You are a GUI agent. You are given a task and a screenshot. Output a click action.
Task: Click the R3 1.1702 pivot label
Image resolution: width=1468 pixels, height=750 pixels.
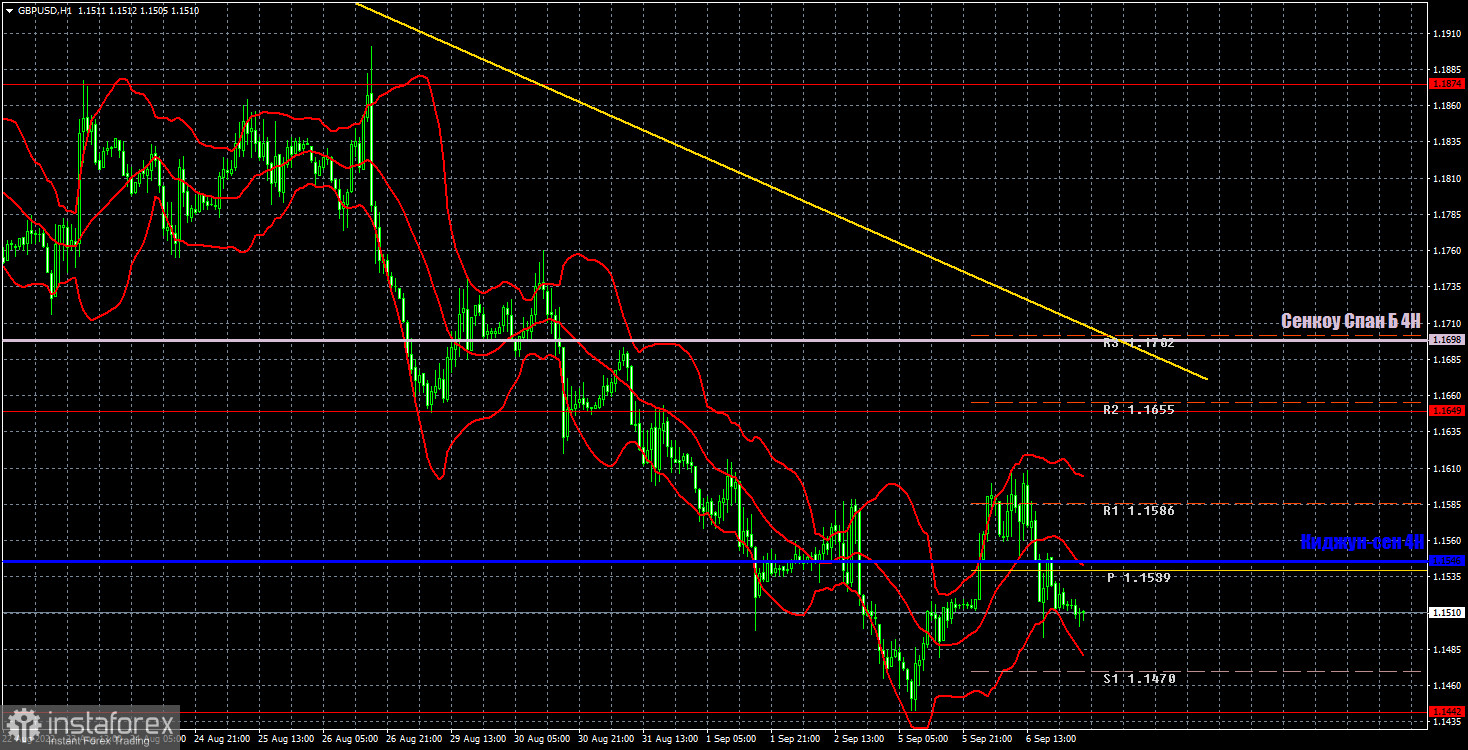pyautogui.click(x=1139, y=342)
